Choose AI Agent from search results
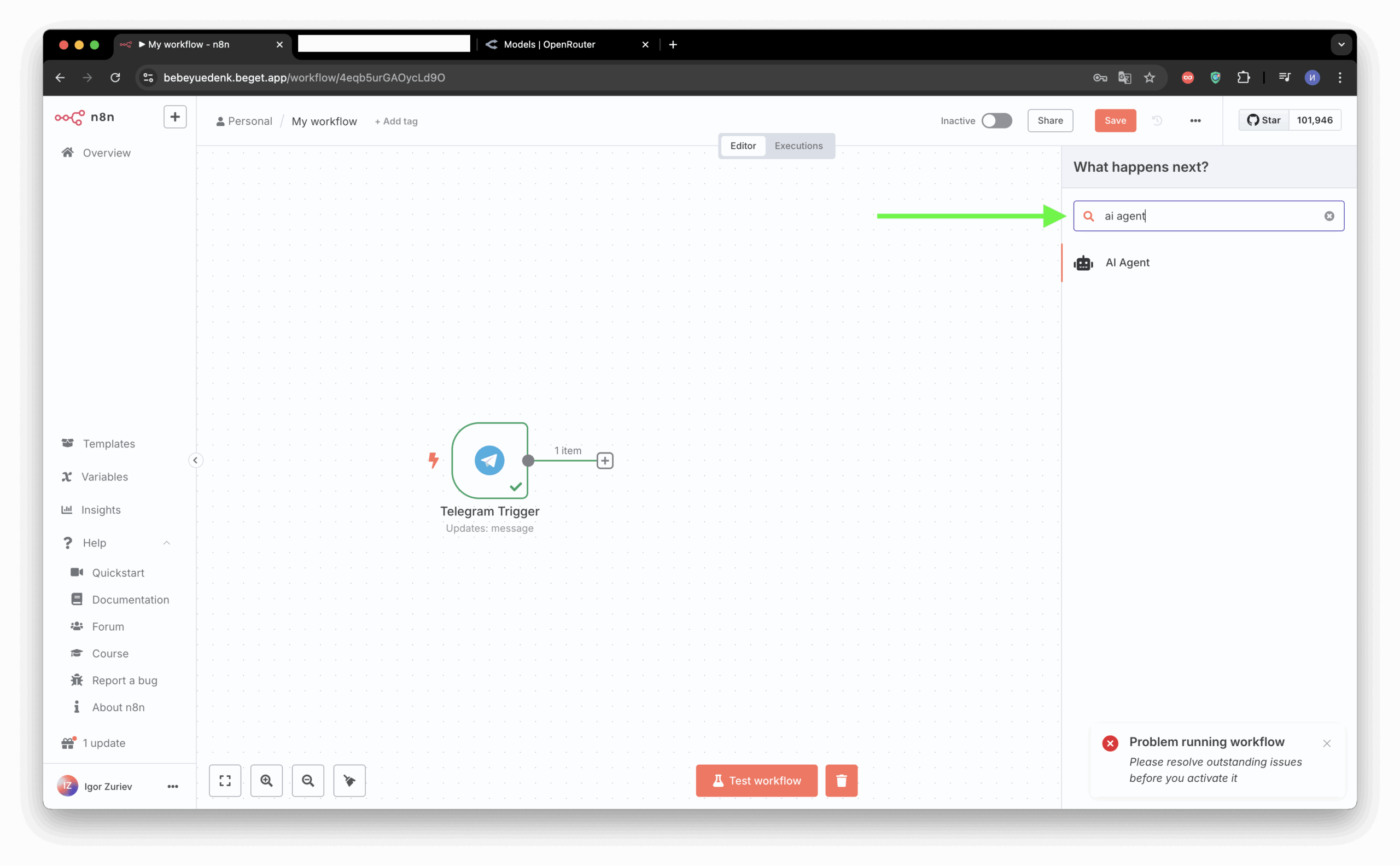Screen dimensions: 1400x866 [1127, 263]
